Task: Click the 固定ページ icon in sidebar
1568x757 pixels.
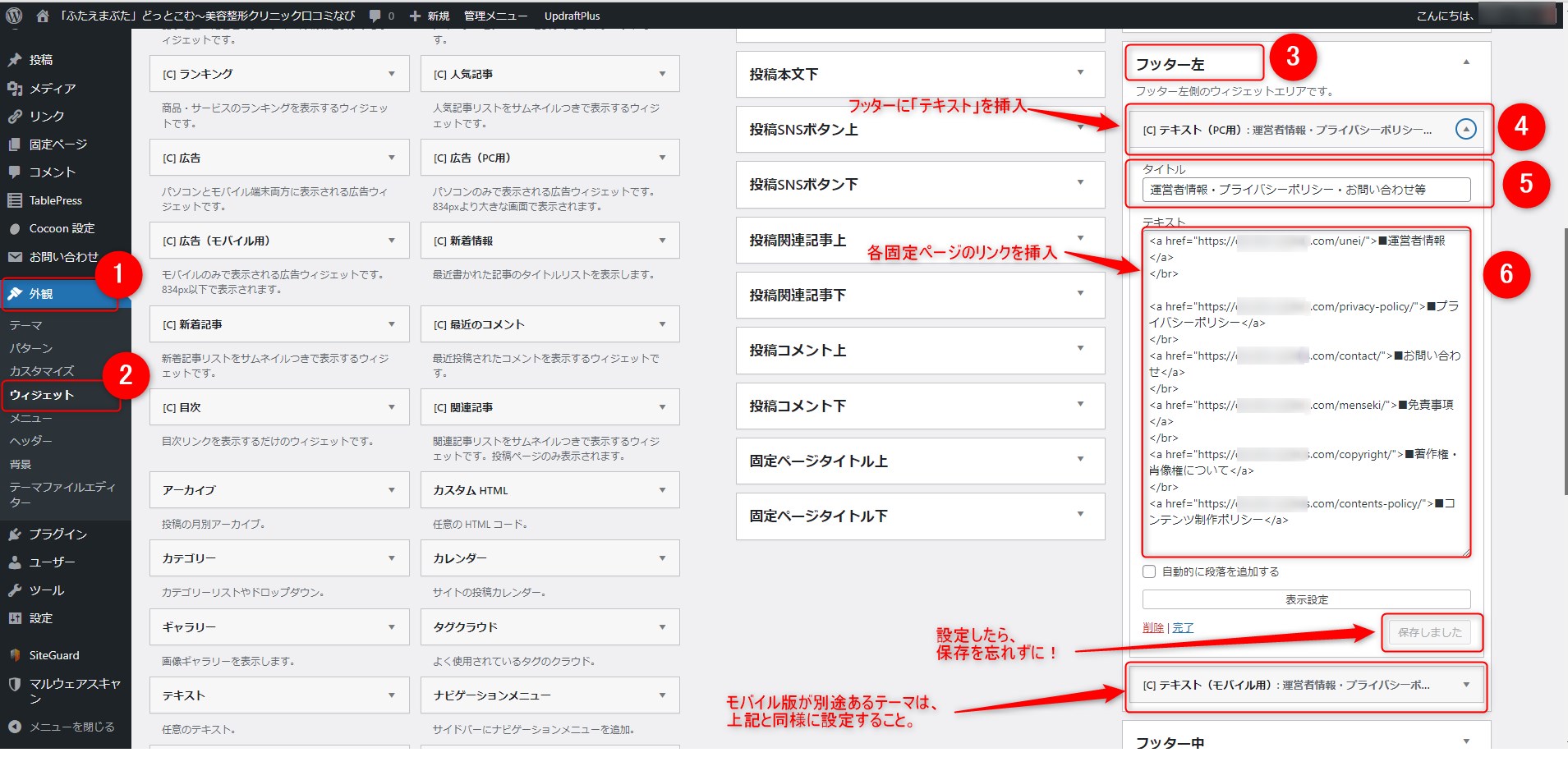Action: (x=15, y=145)
